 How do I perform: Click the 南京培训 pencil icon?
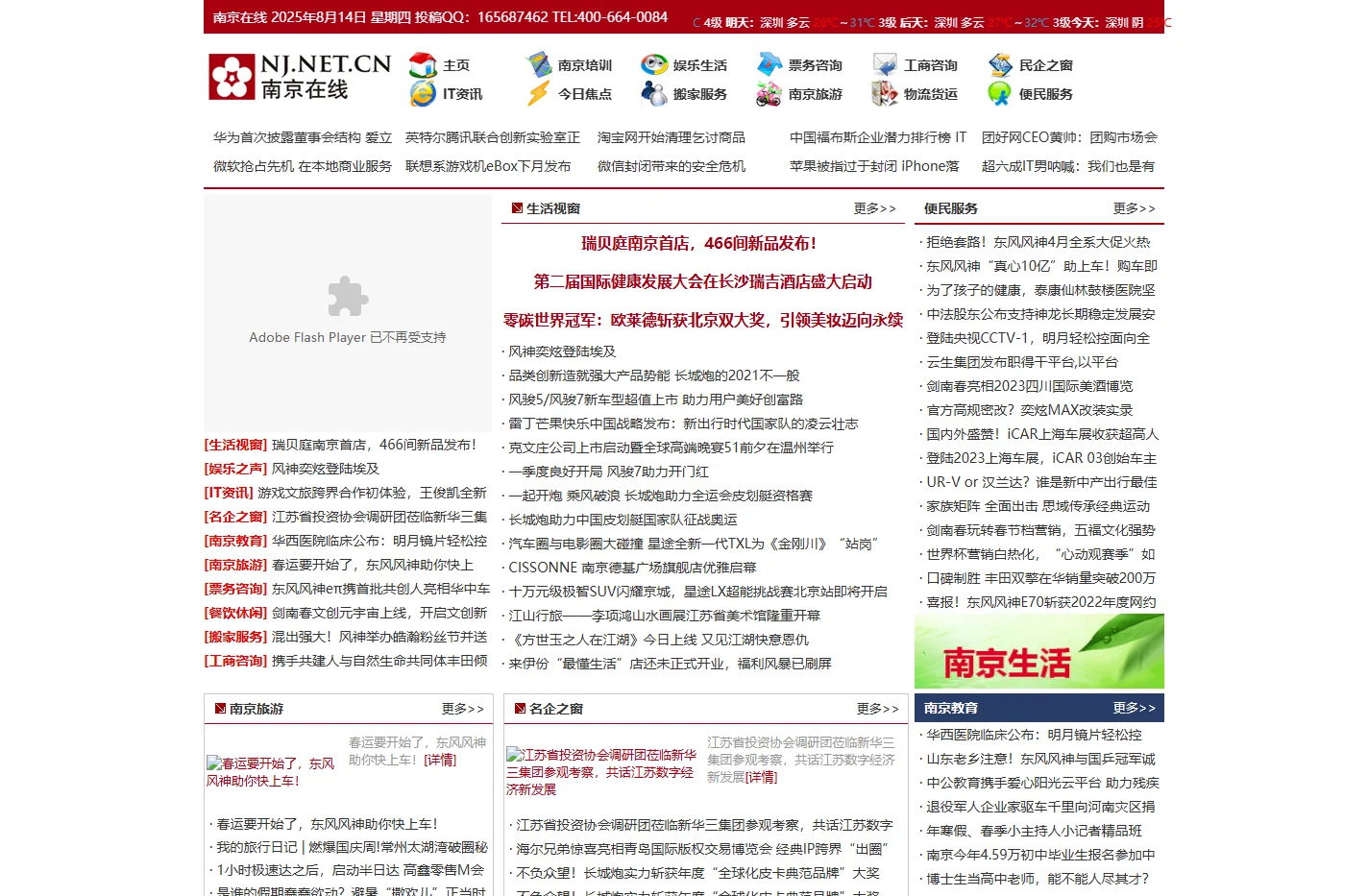point(539,65)
